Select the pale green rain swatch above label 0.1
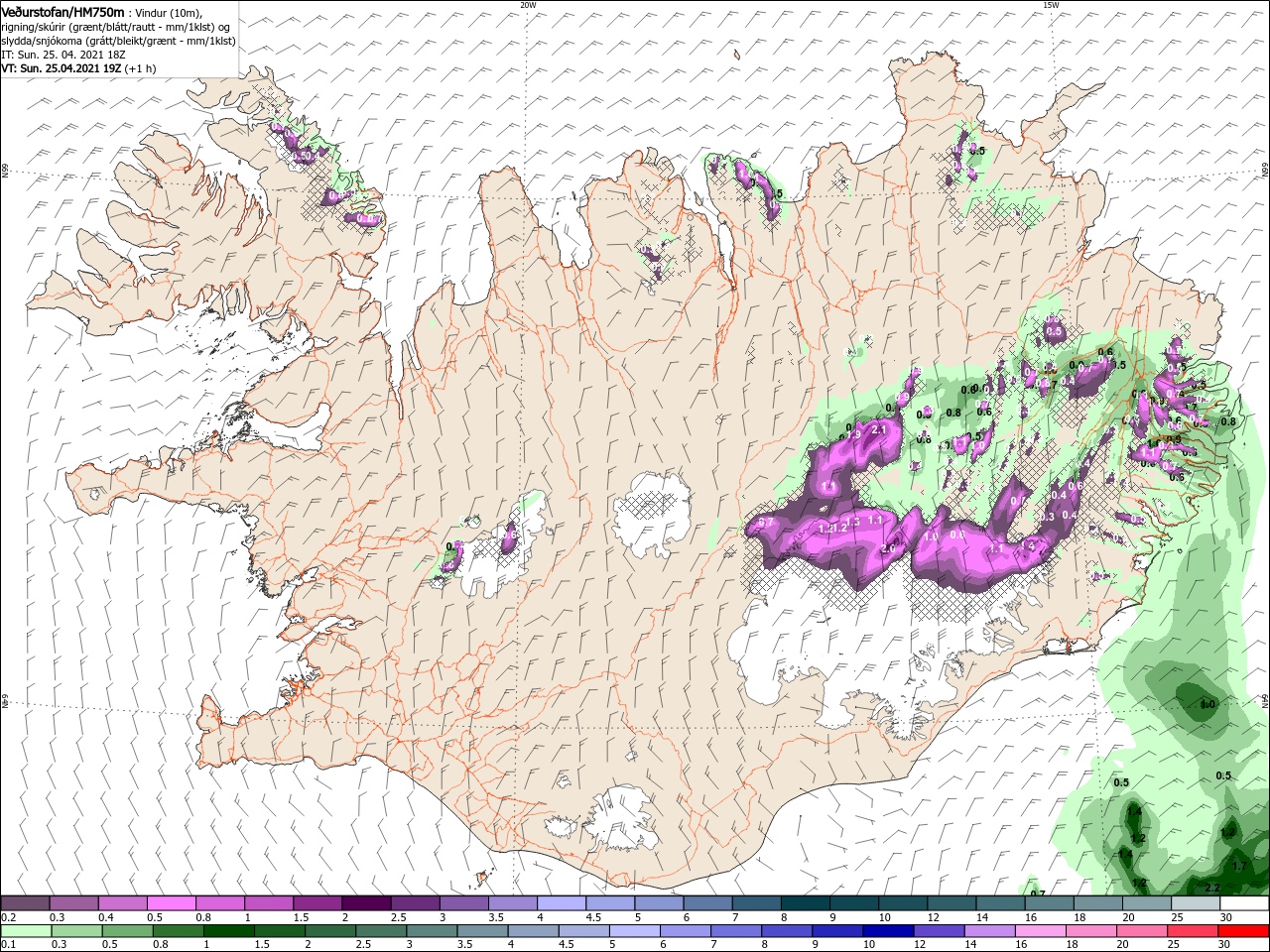This screenshot has height=952, width=1270. [x=25, y=931]
